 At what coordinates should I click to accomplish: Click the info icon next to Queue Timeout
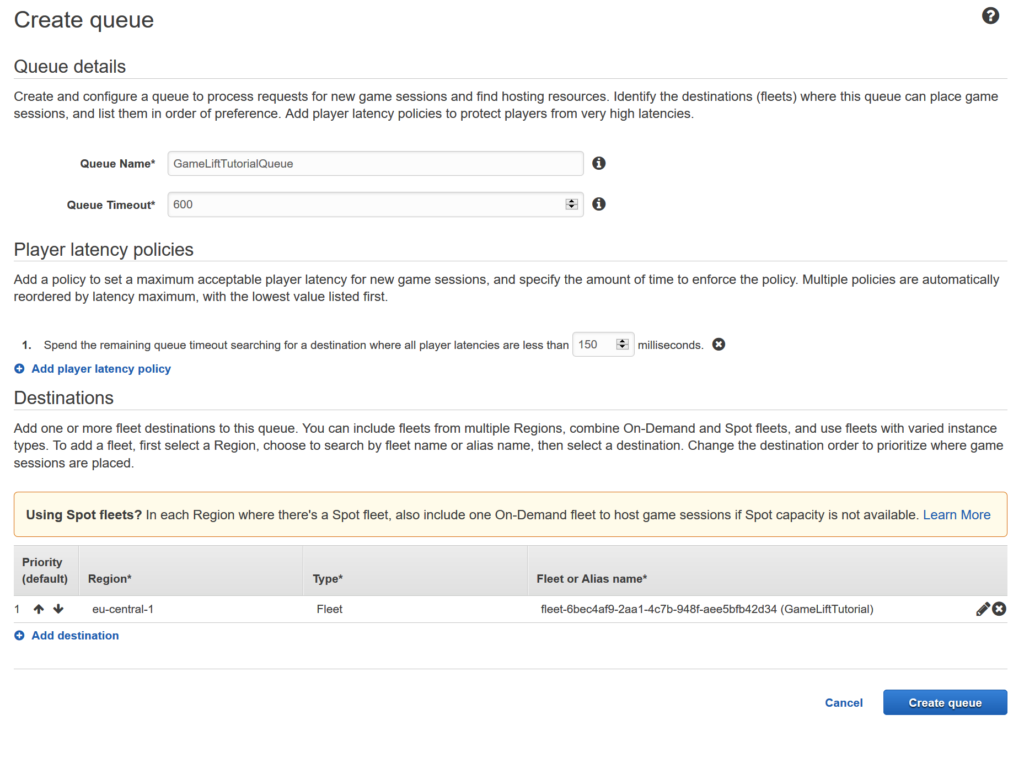pyautogui.click(x=599, y=204)
